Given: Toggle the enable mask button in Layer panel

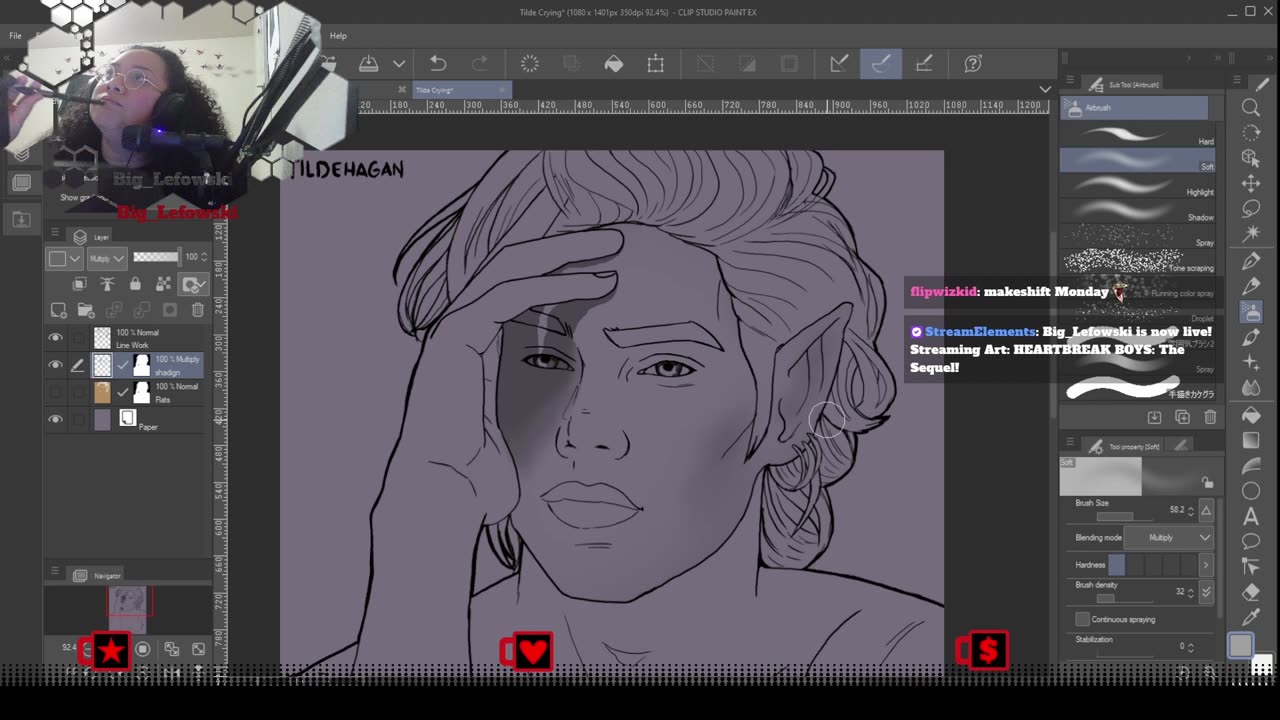Looking at the screenshot, I should (194, 285).
